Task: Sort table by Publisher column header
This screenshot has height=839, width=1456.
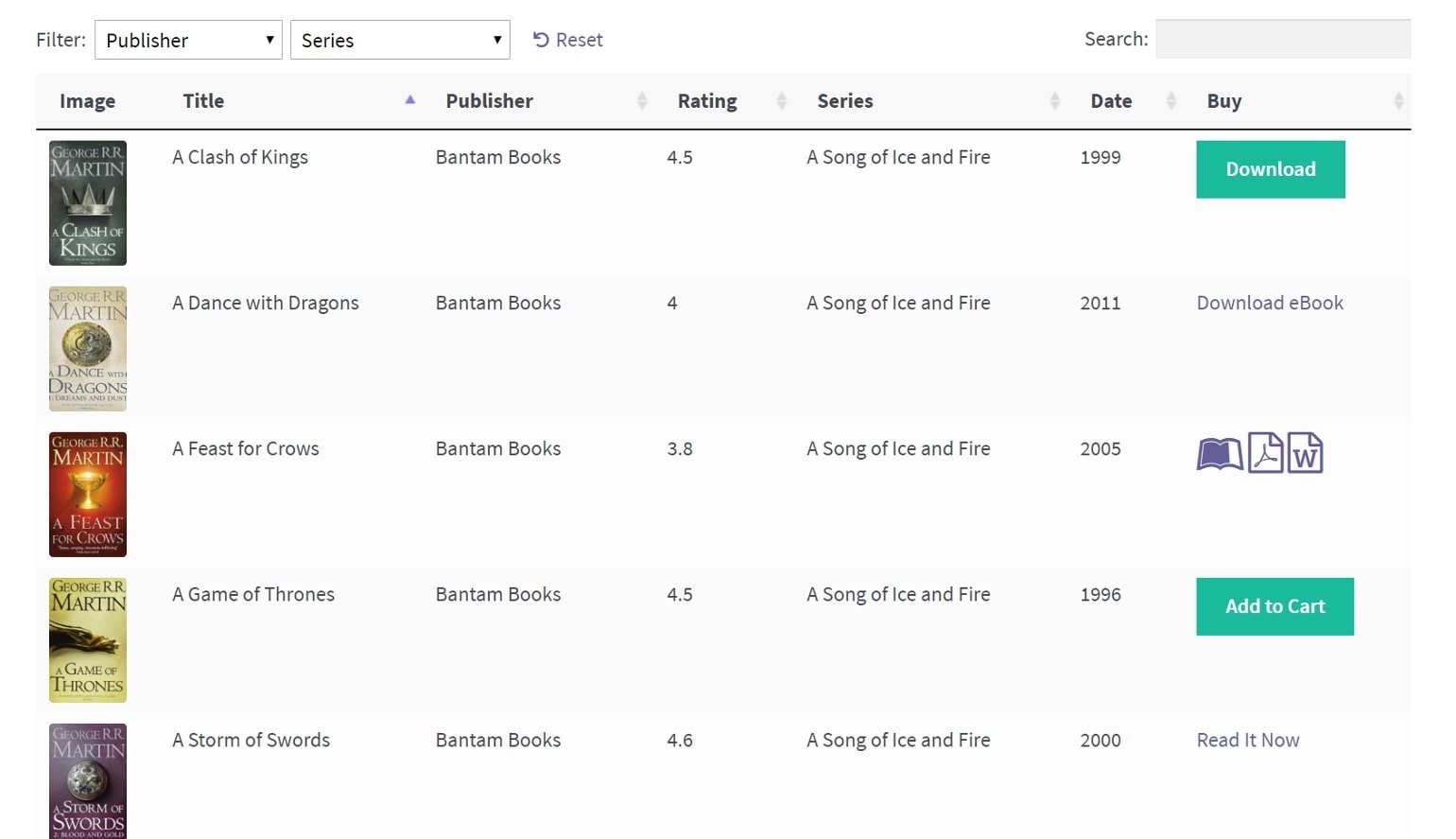Action: coord(489,101)
